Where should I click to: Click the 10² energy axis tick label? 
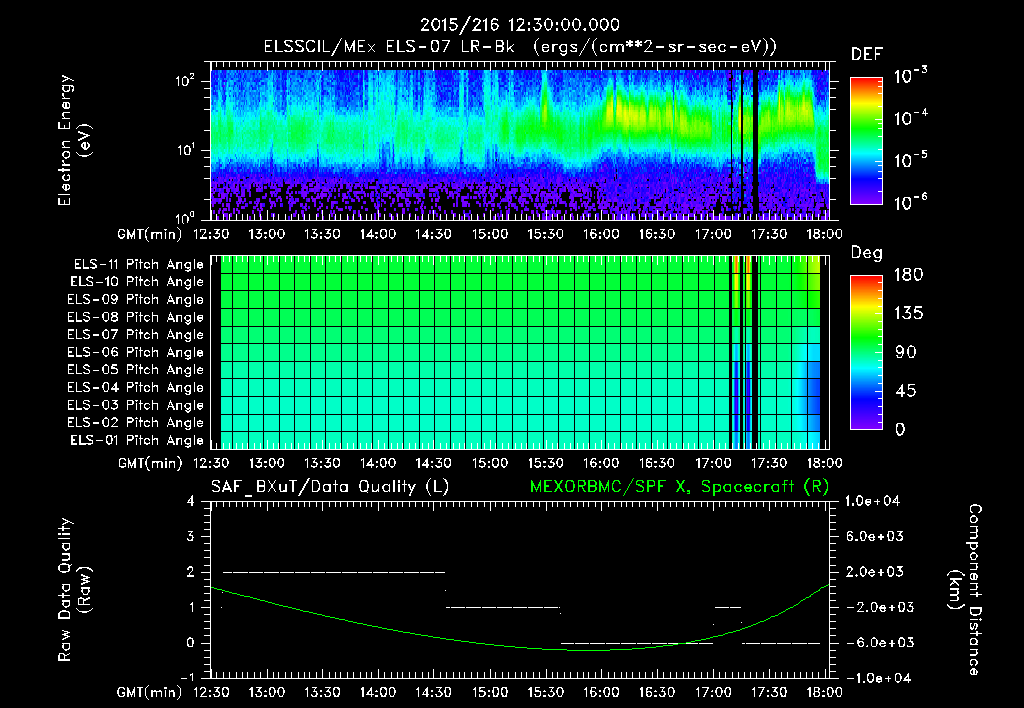pos(185,81)
